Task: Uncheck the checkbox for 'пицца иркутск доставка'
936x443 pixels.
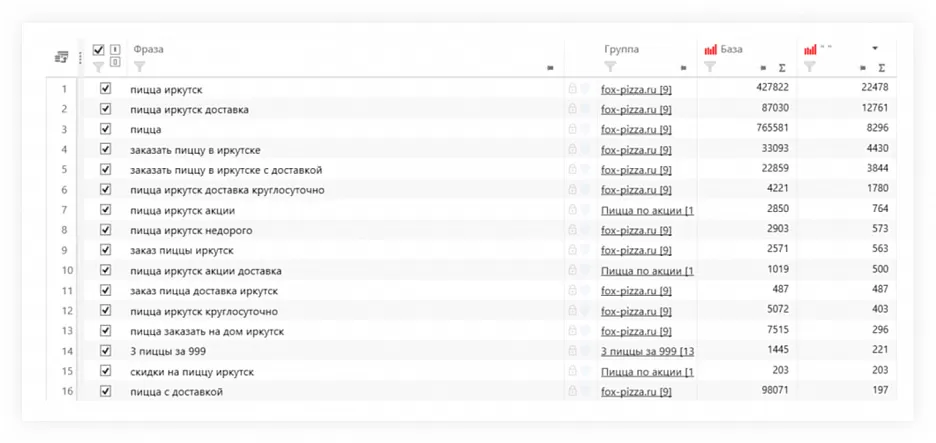Action: (x=105, y=109)
